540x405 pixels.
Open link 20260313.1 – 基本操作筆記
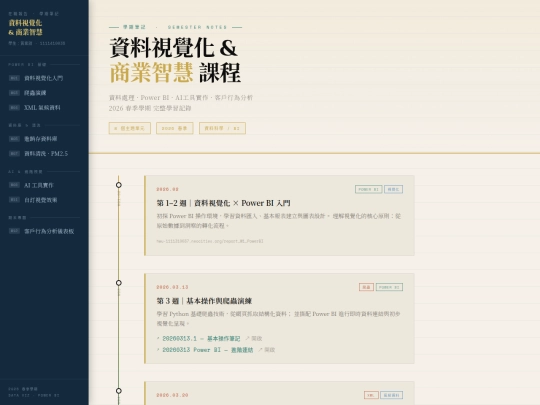(x=201, y=339)
